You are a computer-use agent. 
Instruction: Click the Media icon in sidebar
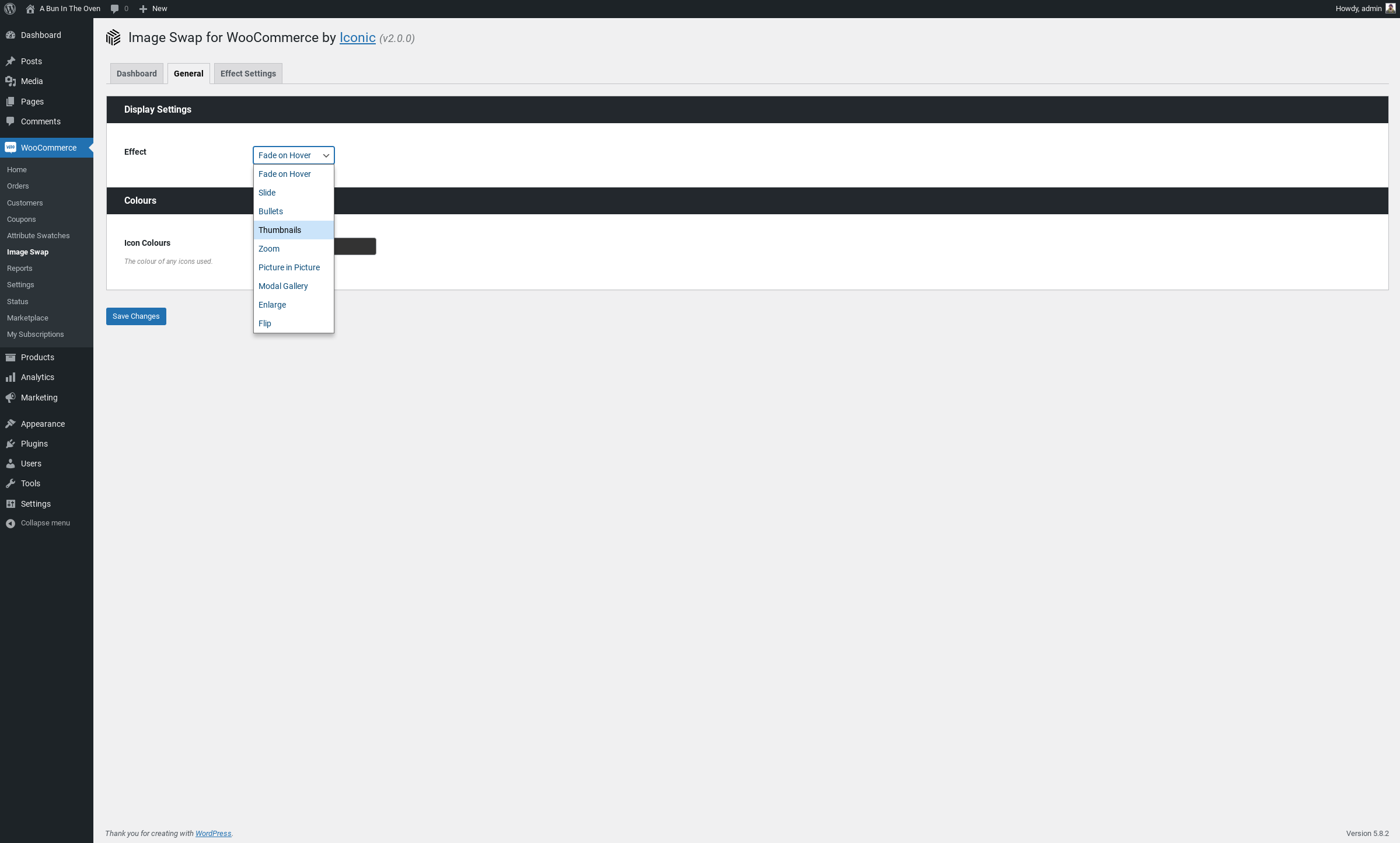coord(11,81)
